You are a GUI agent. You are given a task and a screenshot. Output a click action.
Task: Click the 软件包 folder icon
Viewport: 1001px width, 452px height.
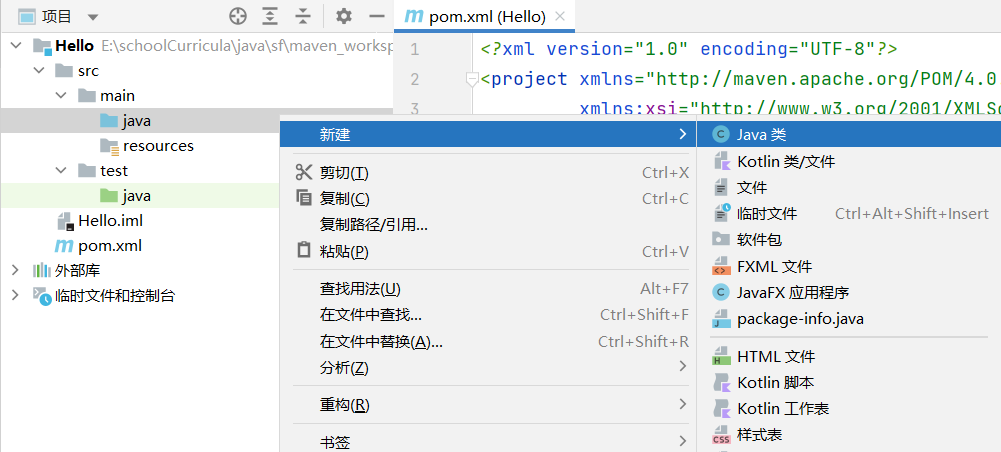[721, 239]
